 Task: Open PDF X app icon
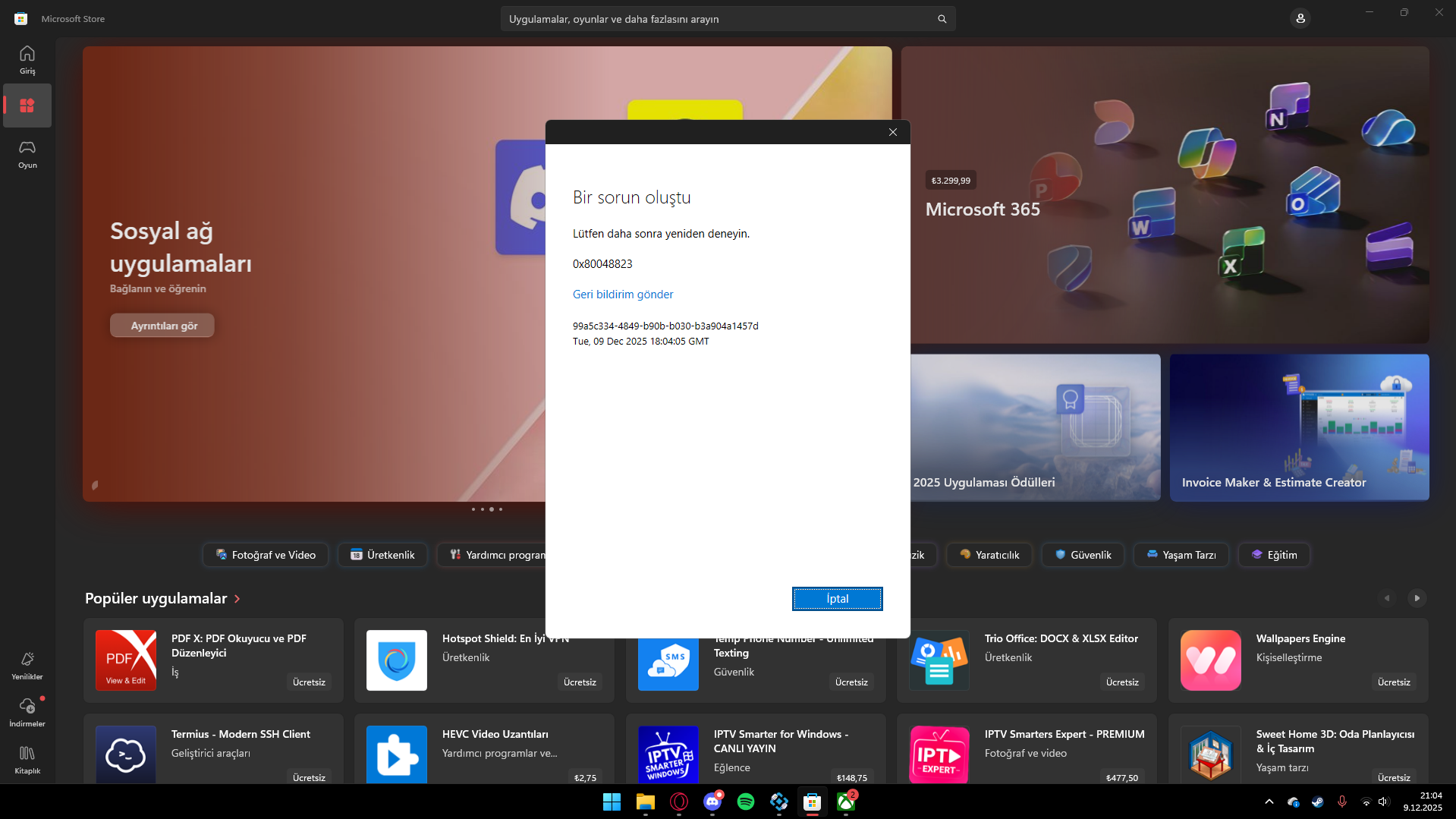click(x=126, y=660)
